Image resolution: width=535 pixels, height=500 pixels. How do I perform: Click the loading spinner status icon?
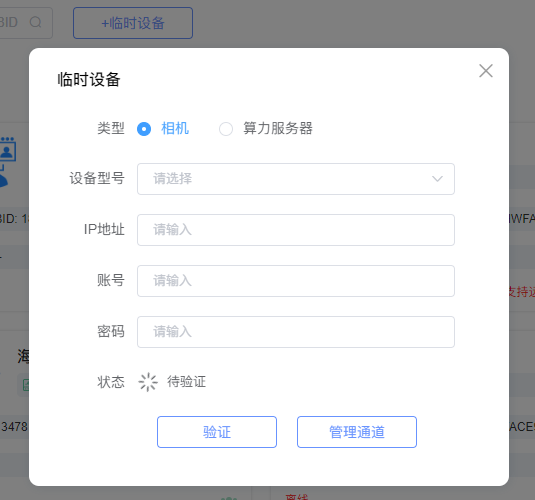point(148,382)
